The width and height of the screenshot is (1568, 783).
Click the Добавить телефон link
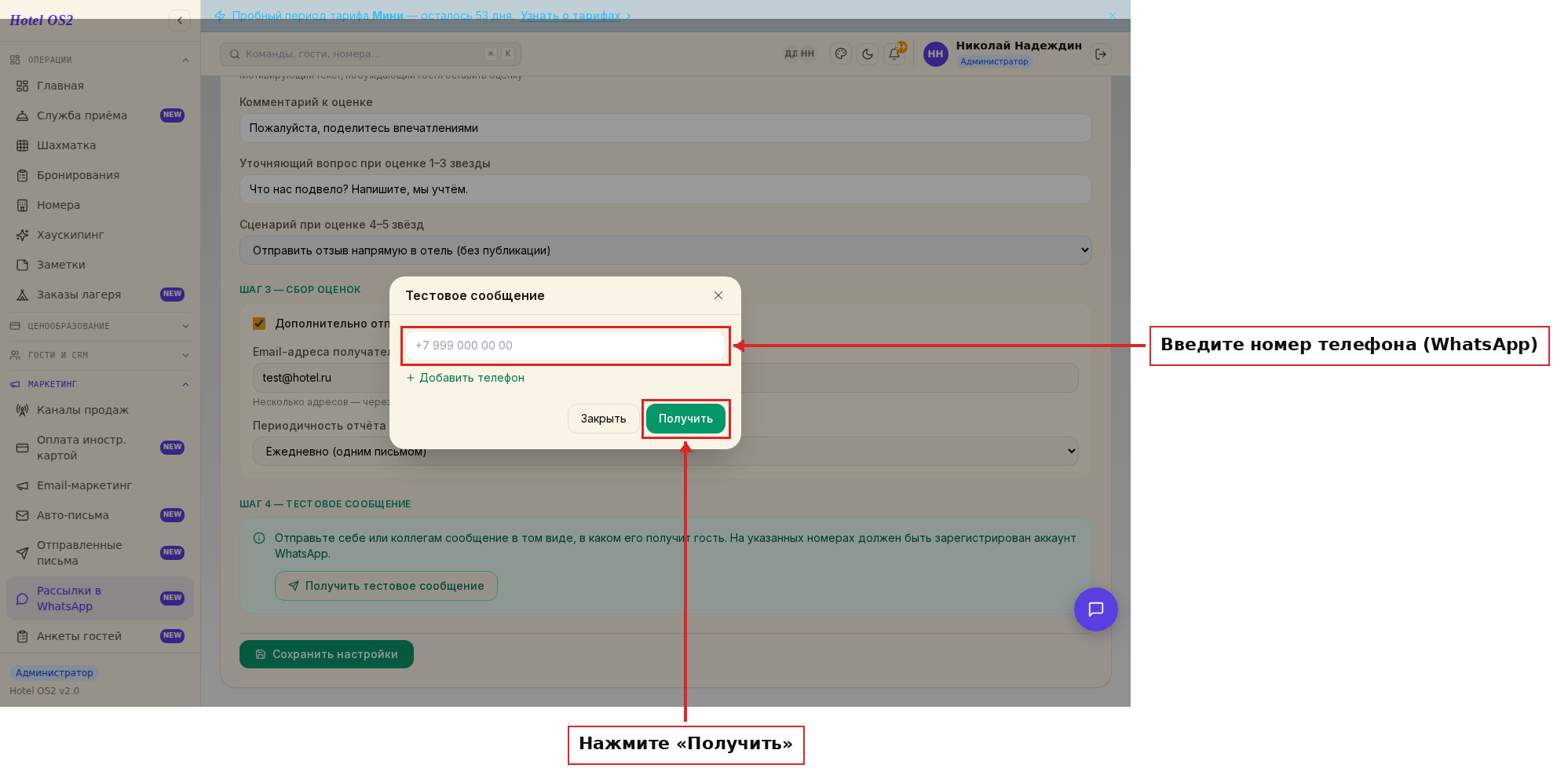tap(465, 378)
